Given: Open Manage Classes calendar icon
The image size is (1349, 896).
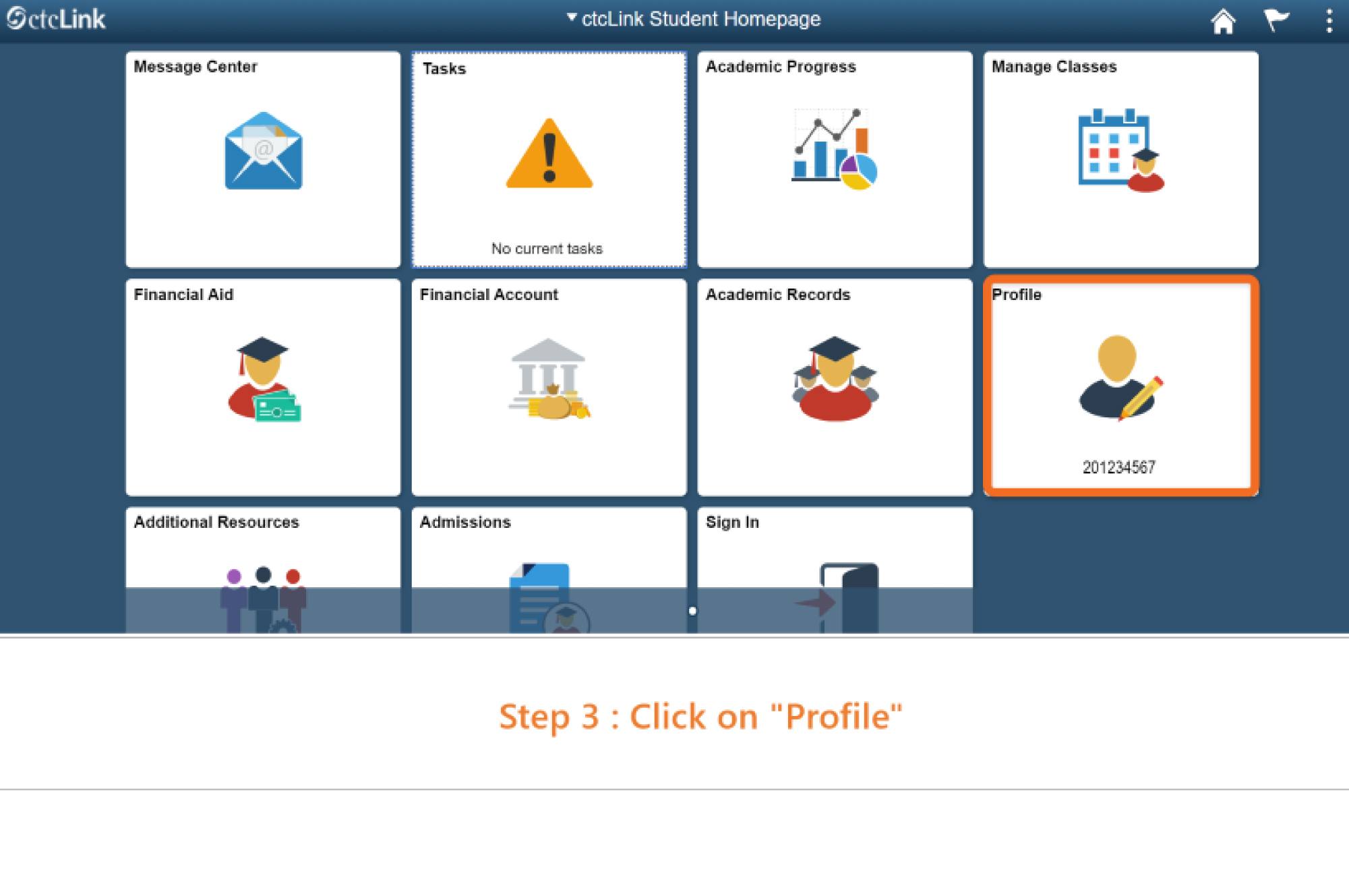Looking at the screenshot, I should click(x=1120, y=150).
